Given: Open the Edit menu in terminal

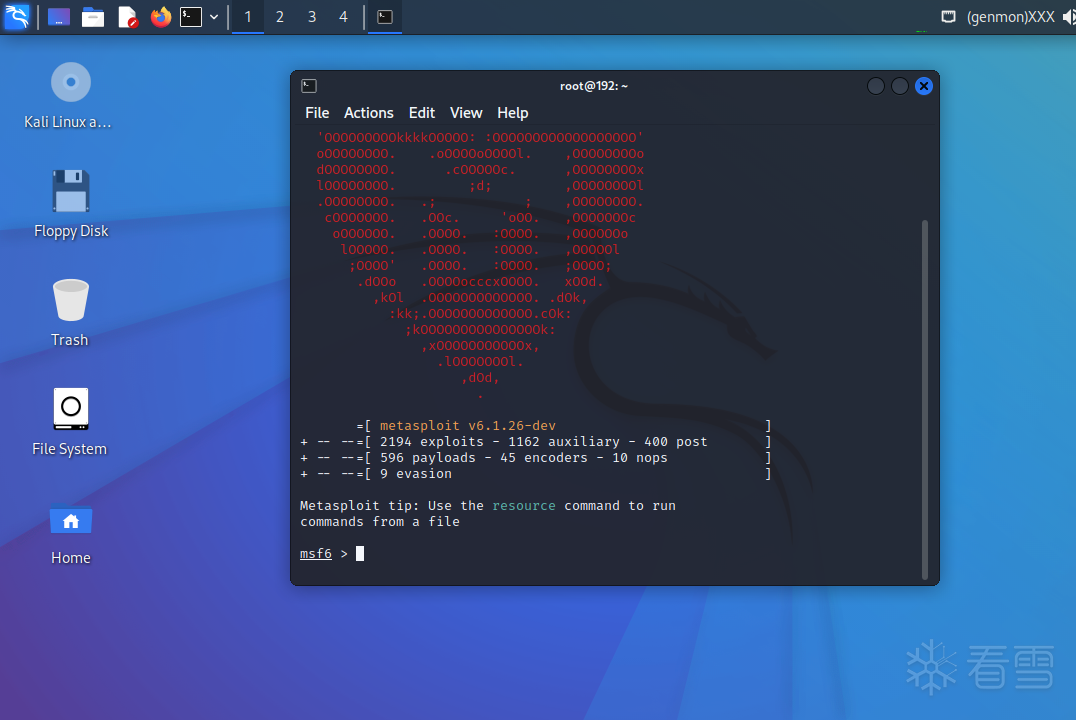Looking at the screenshot, I should (x=421, y=113).
